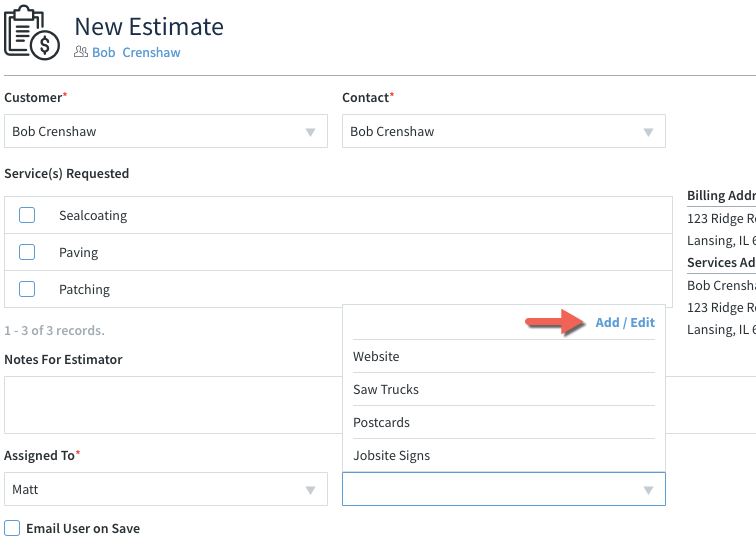The height and width of the screenshot is (539, 756).
Task: Select Saw Trucks from the list
Action: tap(386, 389)
